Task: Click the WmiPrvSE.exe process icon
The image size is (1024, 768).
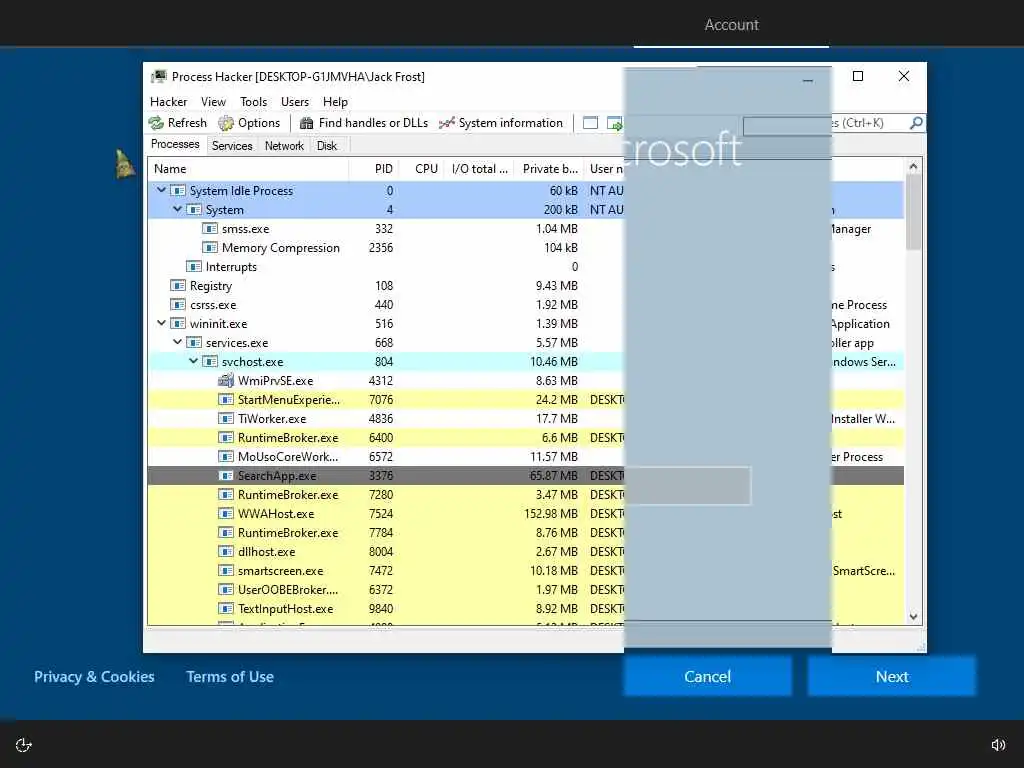Action: [x=226, y=380]
